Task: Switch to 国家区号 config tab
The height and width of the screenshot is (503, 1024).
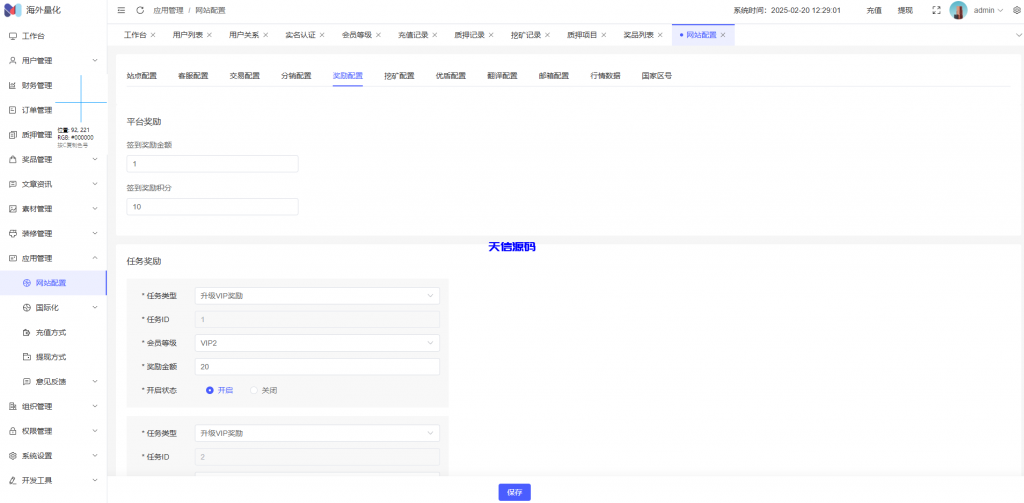Action: (657, 76)
